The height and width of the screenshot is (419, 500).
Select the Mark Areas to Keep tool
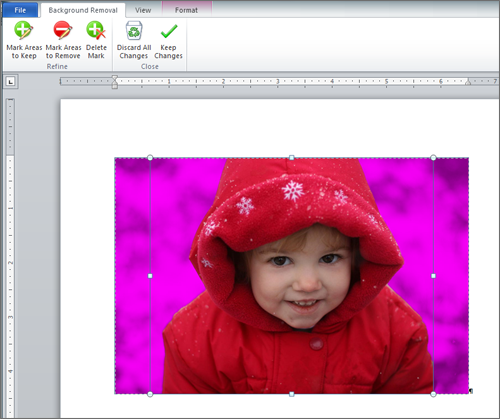coord(24,40)
